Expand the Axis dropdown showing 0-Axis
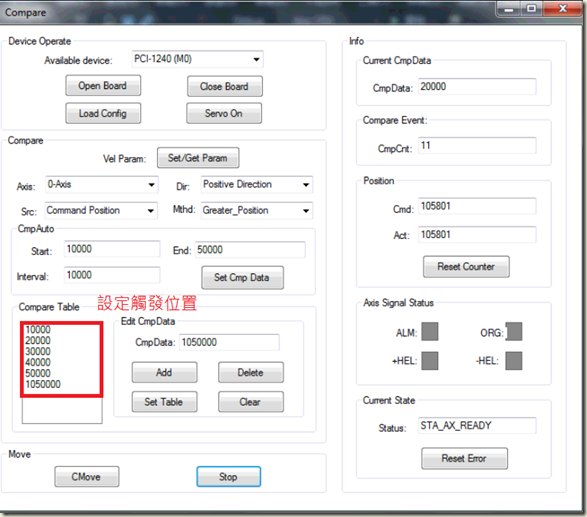 click(x=102, y=185)
